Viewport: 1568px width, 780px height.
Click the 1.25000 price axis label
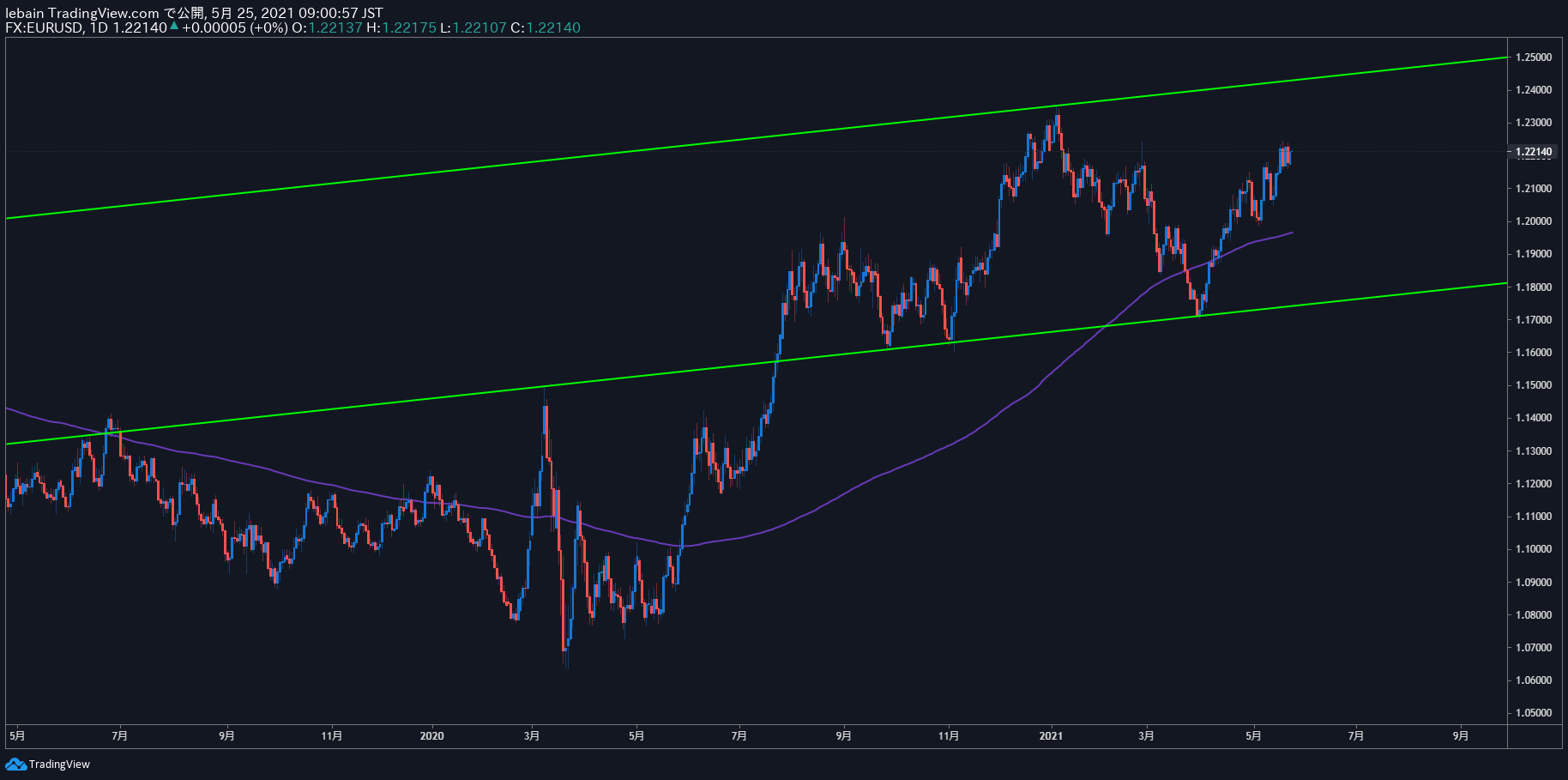1534,57
